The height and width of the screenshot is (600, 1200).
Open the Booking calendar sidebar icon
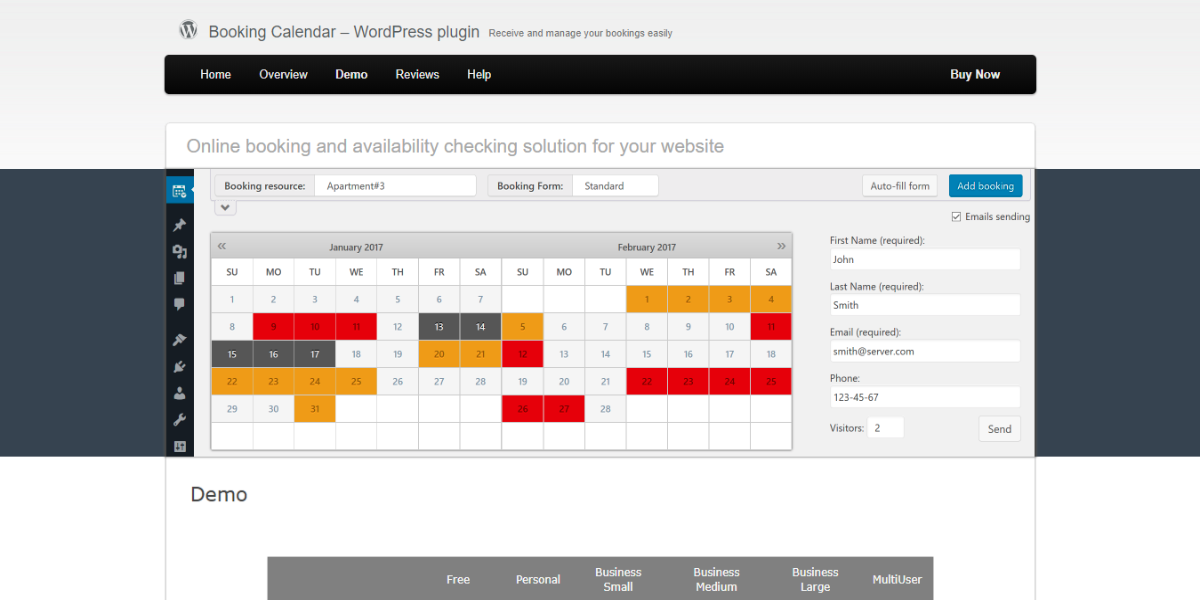point(180,191)
